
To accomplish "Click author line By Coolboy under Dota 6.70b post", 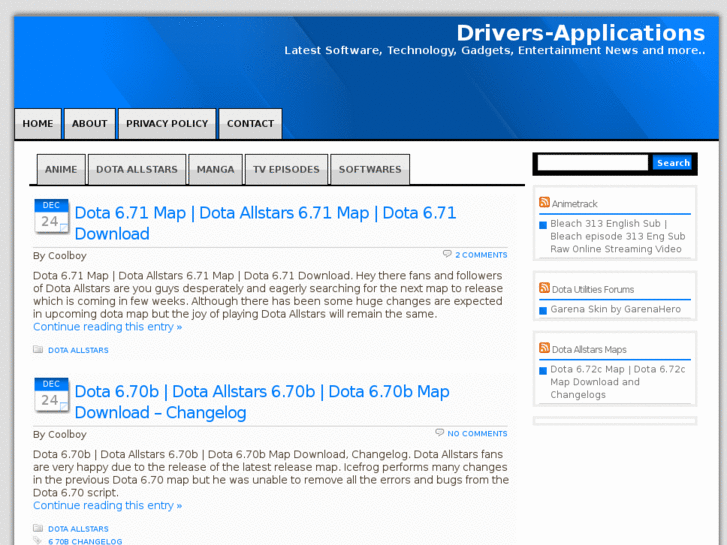I will pyautogui.click(x=60, y=434).
